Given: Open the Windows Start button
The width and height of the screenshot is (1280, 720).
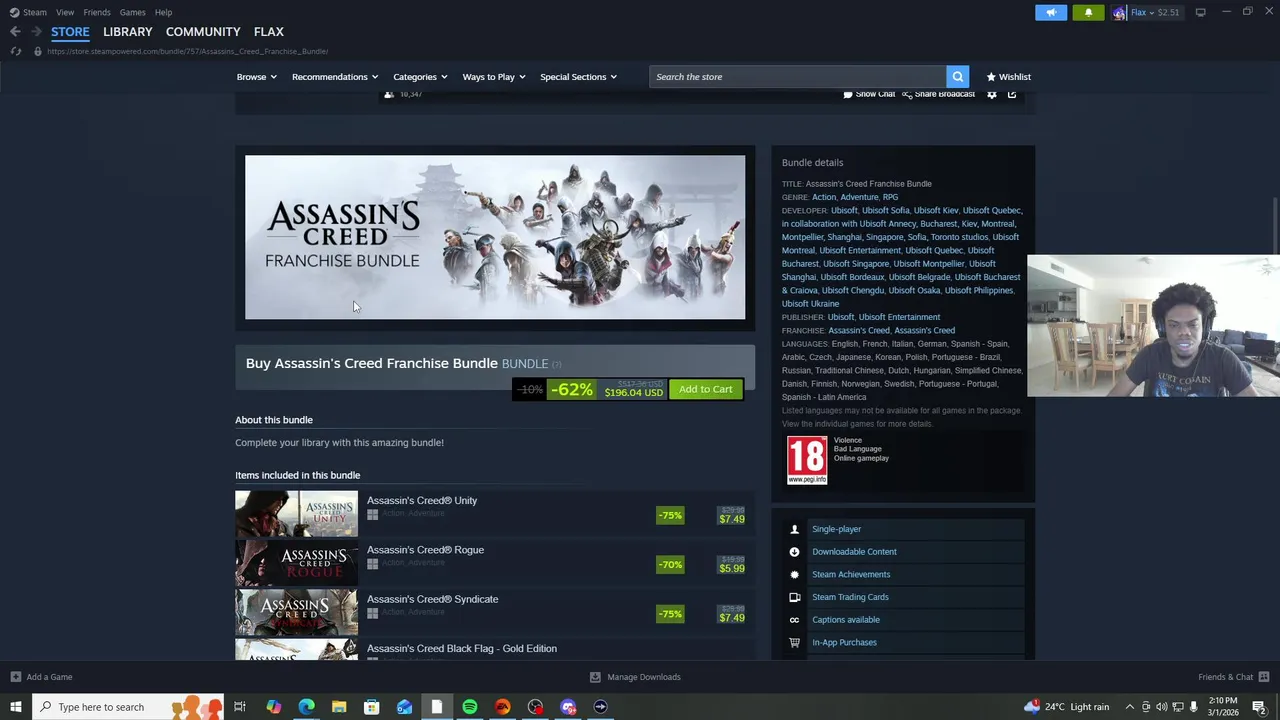Looking at the screenshot, I should click(x=15, y=707).
